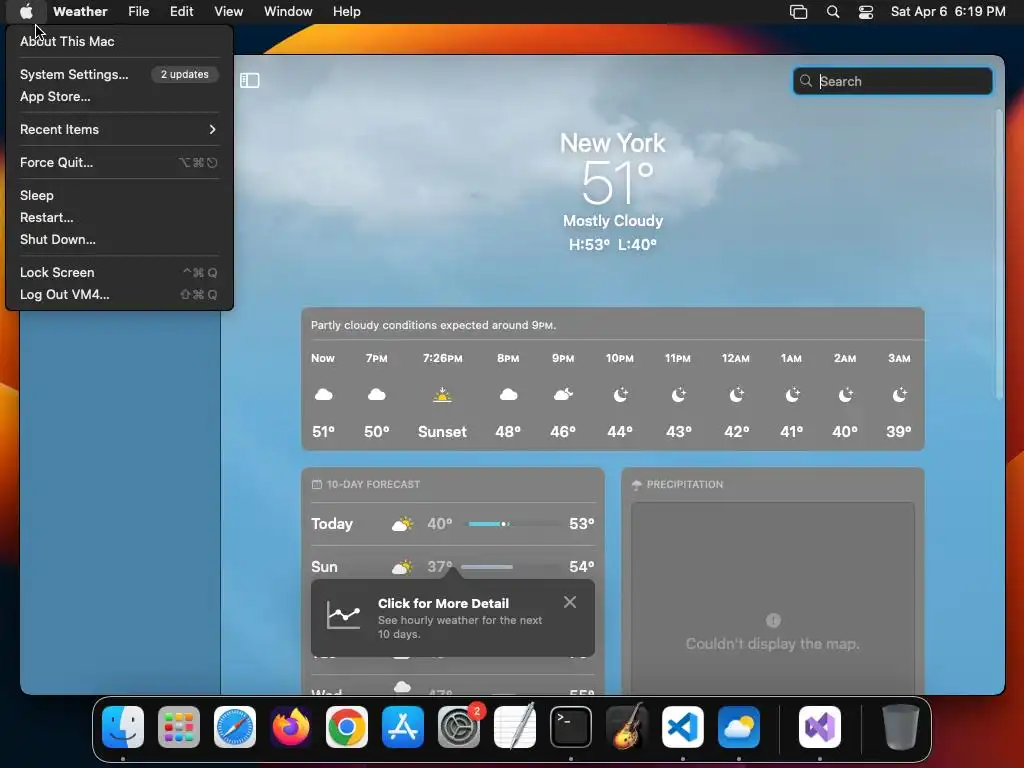Open System Settings from Apple menu

pos(120,74)
